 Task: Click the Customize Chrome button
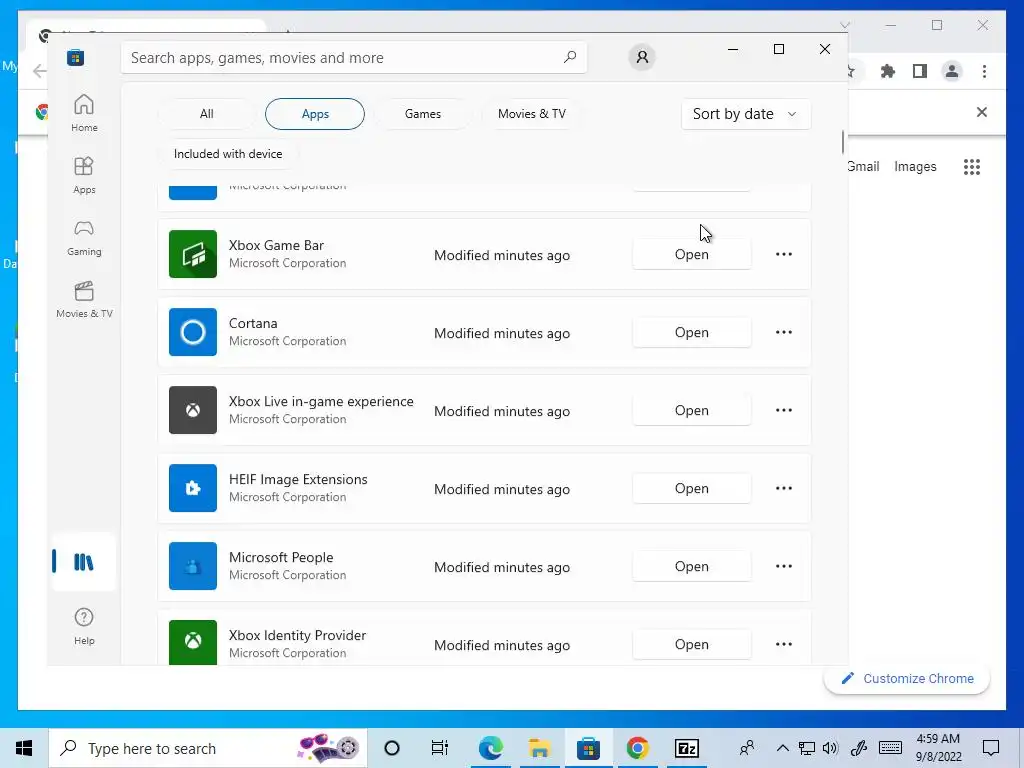click(907, 679)
